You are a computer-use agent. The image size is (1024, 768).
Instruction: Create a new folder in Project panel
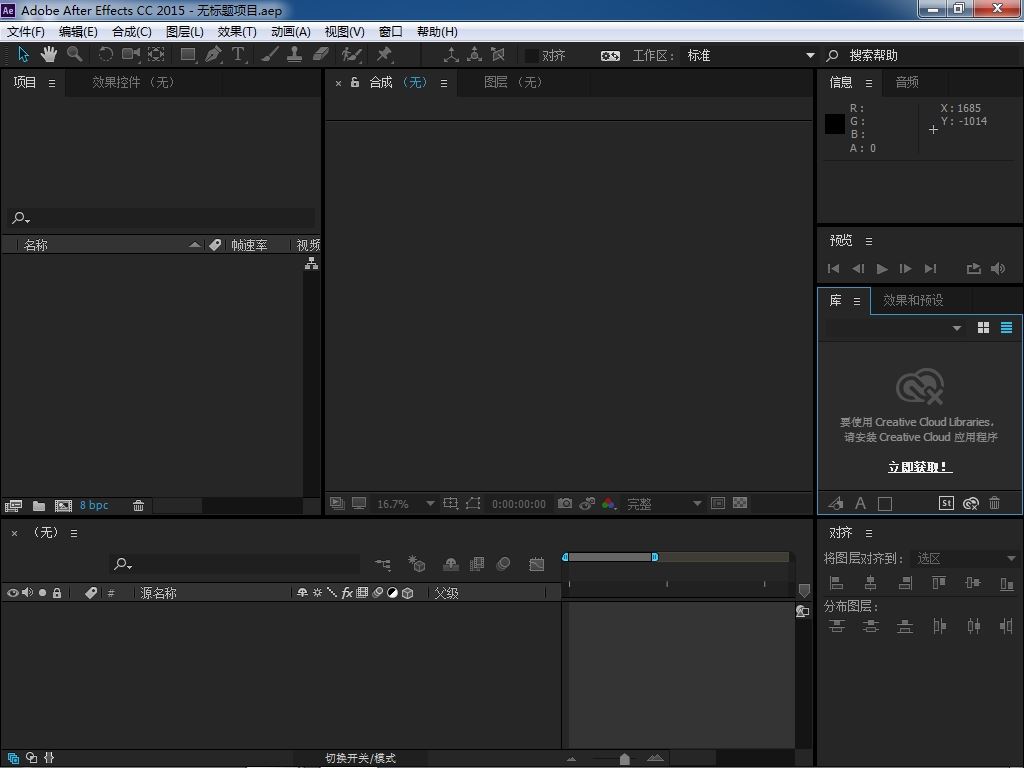click(x=39, y=505)
